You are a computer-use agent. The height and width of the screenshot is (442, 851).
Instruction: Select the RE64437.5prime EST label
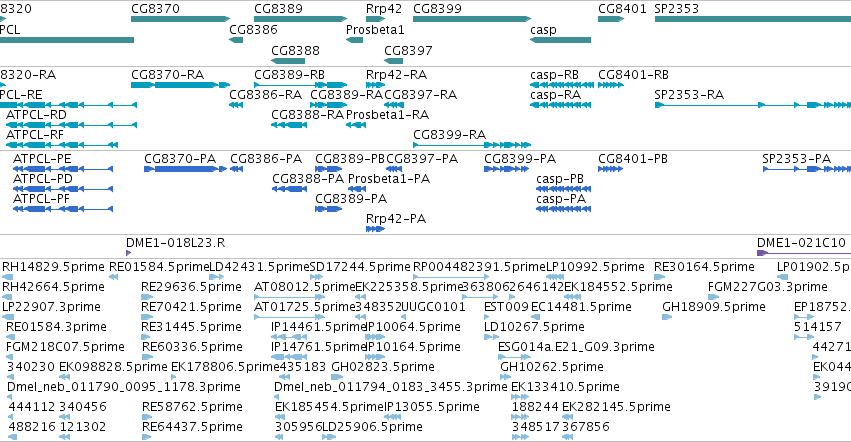tap(193, 427)
